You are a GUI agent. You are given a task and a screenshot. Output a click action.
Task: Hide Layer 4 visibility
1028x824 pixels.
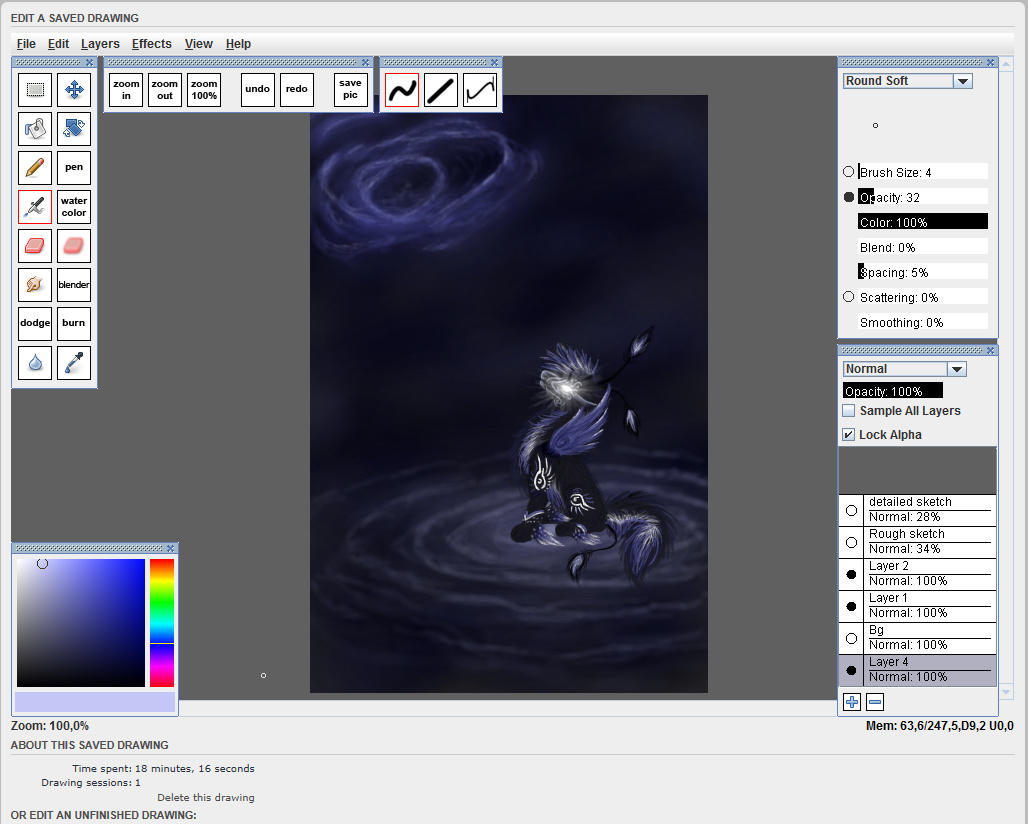[x=852, y=670]
